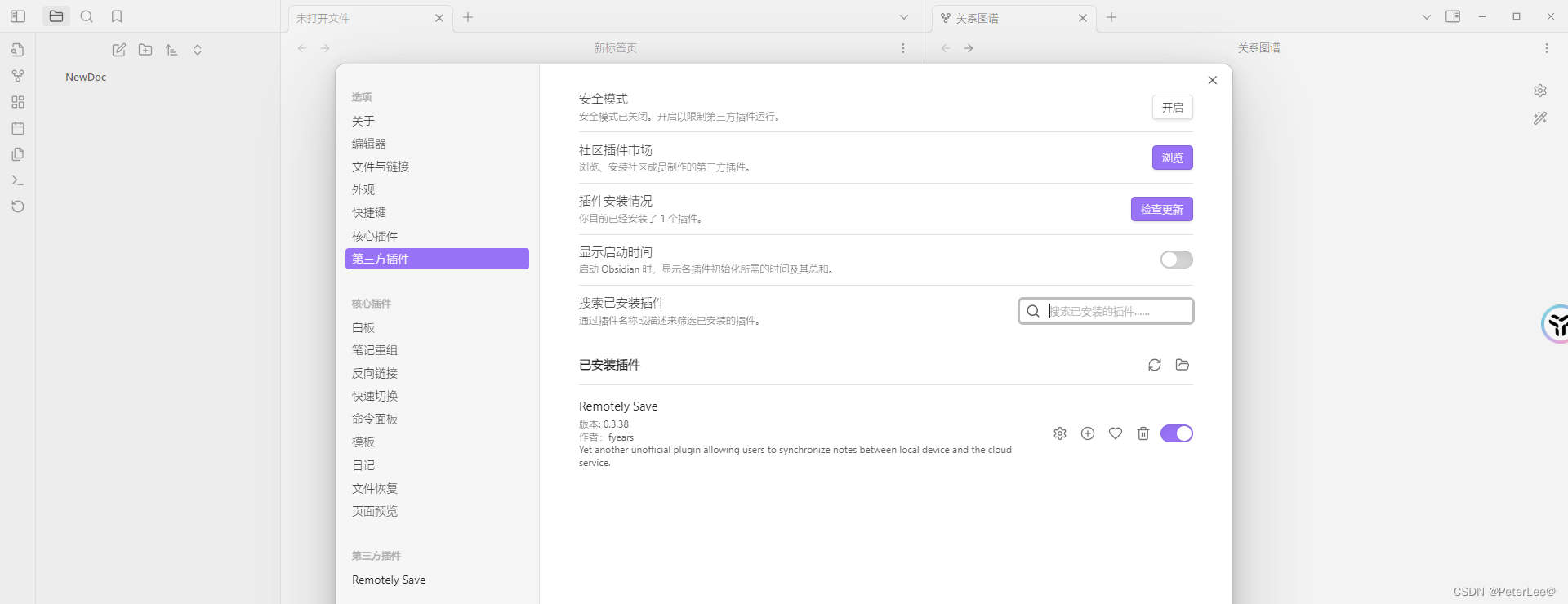Add a new tab in right pane

tap(1111, 17)
